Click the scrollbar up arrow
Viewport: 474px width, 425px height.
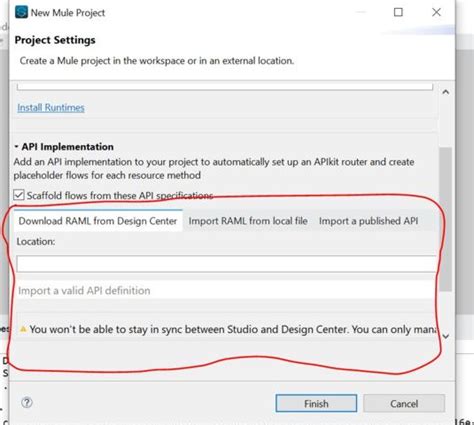click(x=446, y=92)
